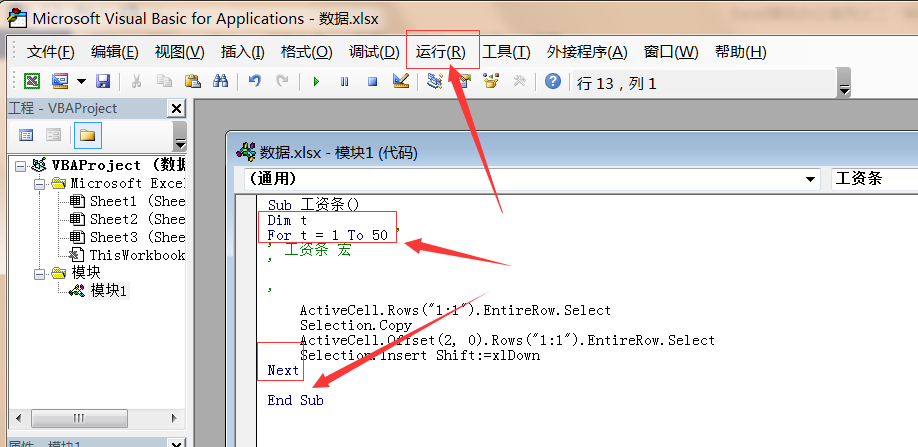Toggle Design Mode icon
Viewport: 918px width, 447px height.
[x=401, y=81]
